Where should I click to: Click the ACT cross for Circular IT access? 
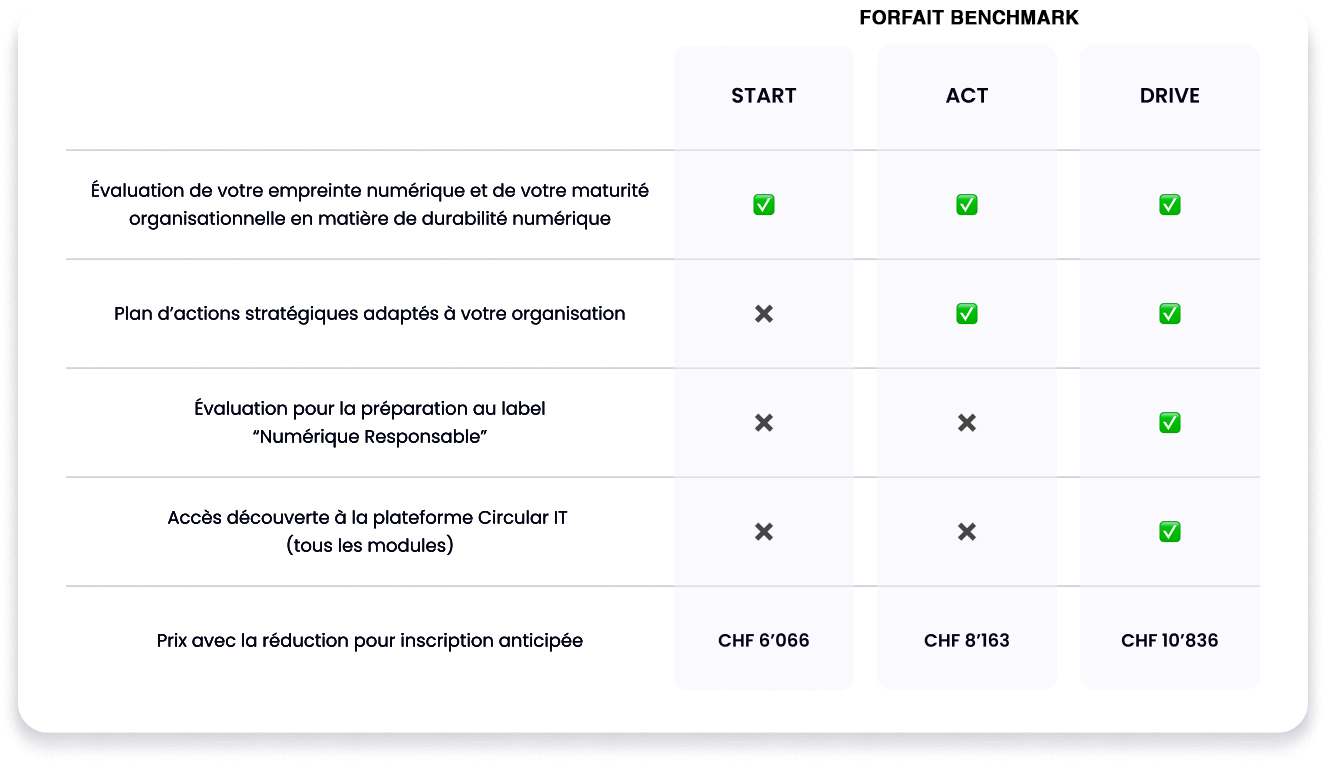[x=967, y=532]
